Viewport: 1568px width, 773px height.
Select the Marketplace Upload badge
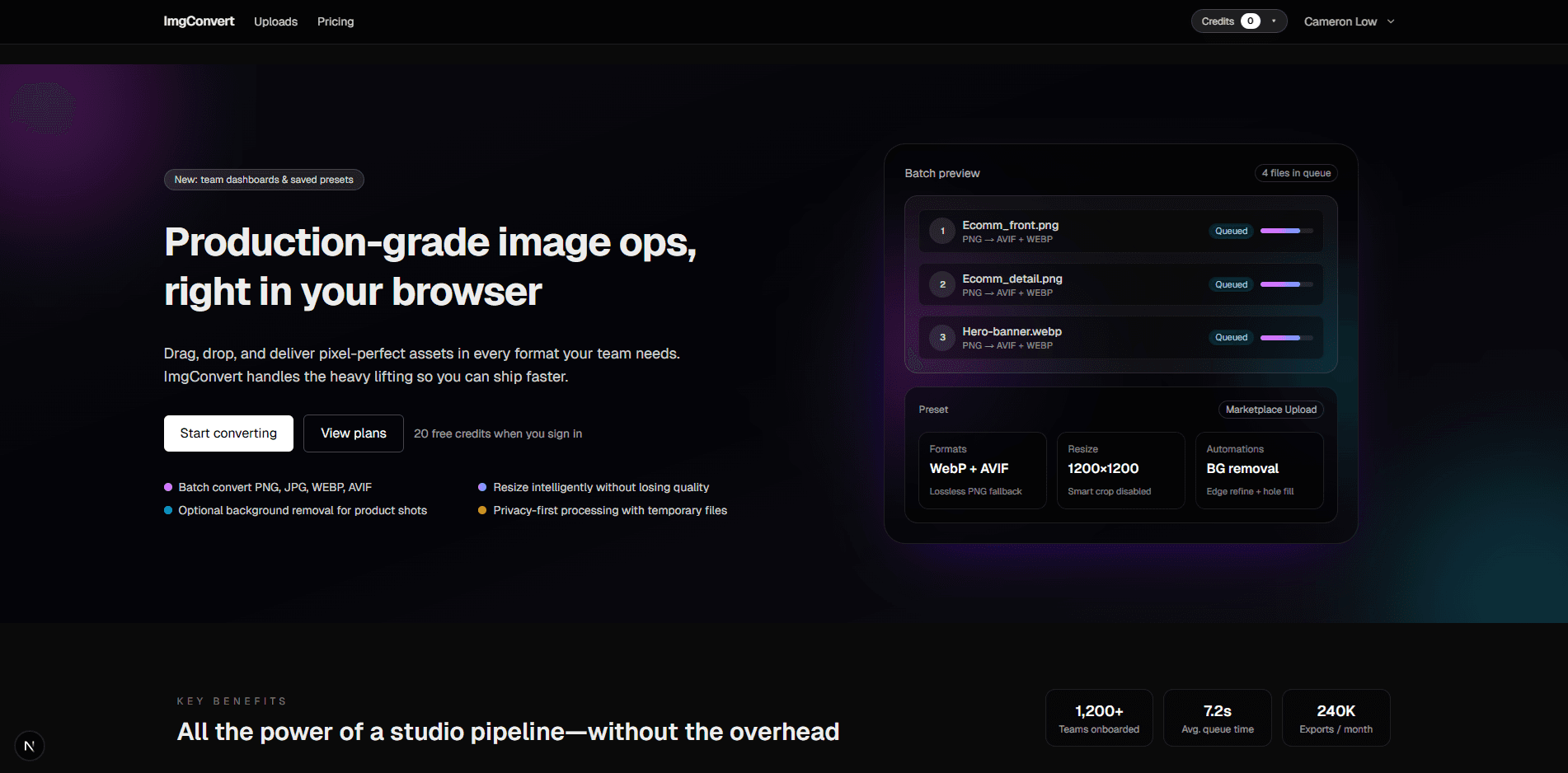1270,409
